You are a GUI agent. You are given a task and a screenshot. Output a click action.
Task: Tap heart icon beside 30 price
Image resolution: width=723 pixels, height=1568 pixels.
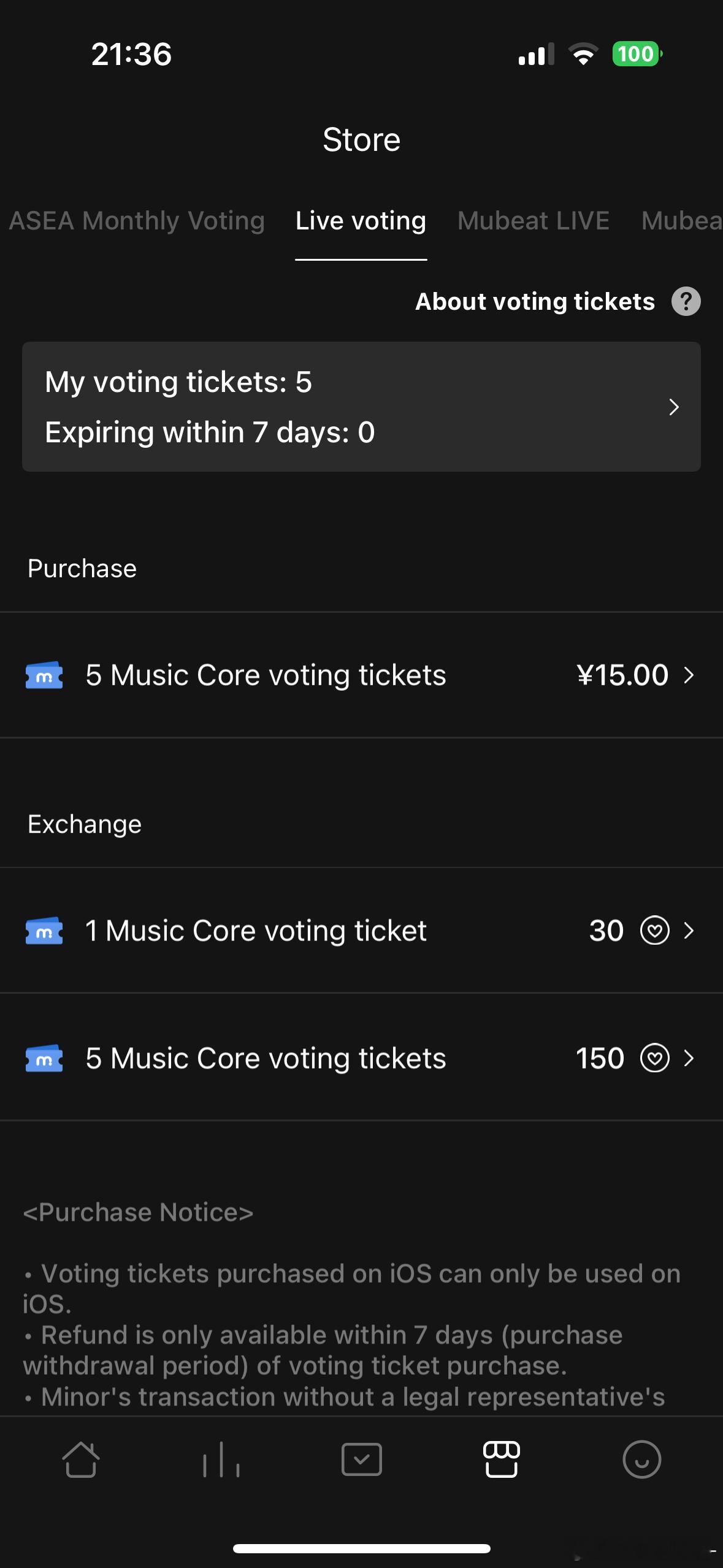click(x=654, y=931)
